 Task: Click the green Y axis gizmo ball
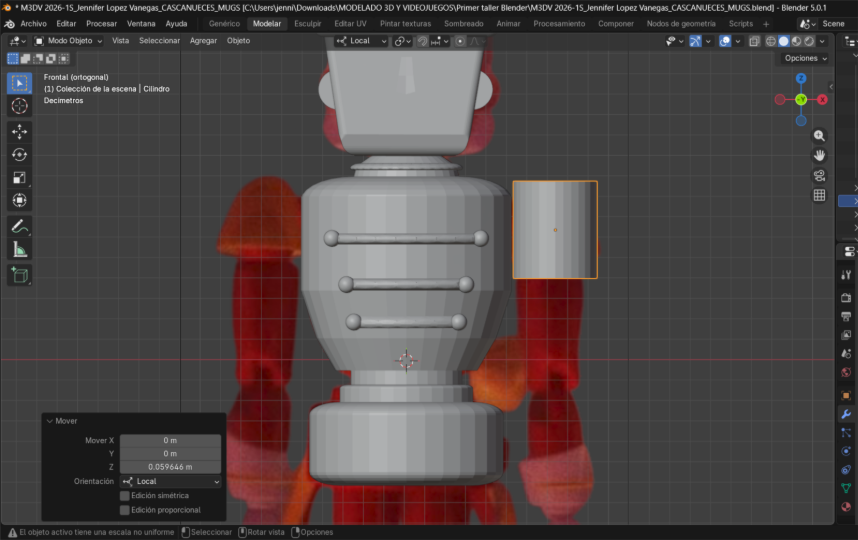tap(801, 99)
